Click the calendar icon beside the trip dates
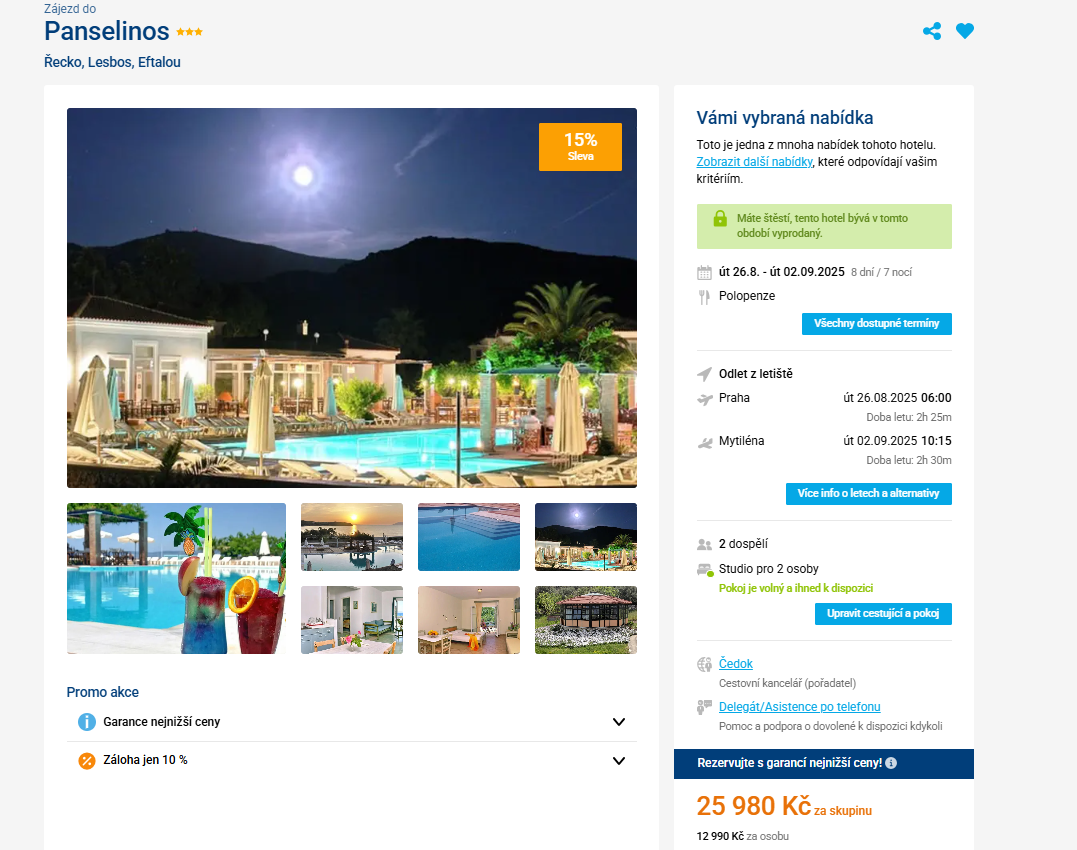 (704, 273)
